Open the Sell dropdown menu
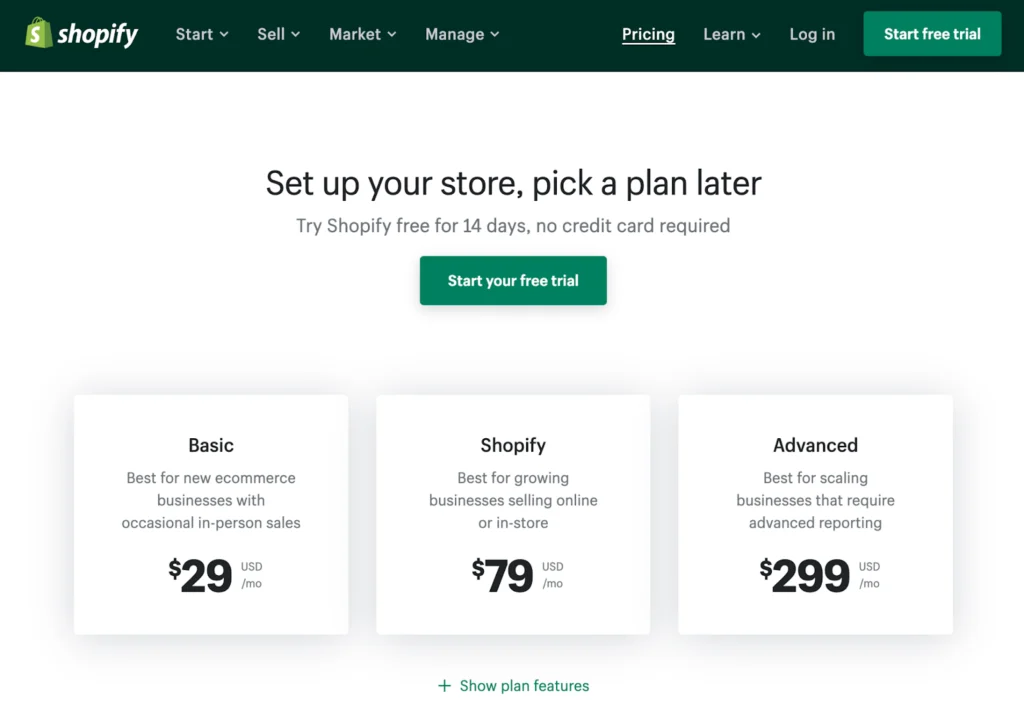1024x712 pixels. tap(278, 34)
